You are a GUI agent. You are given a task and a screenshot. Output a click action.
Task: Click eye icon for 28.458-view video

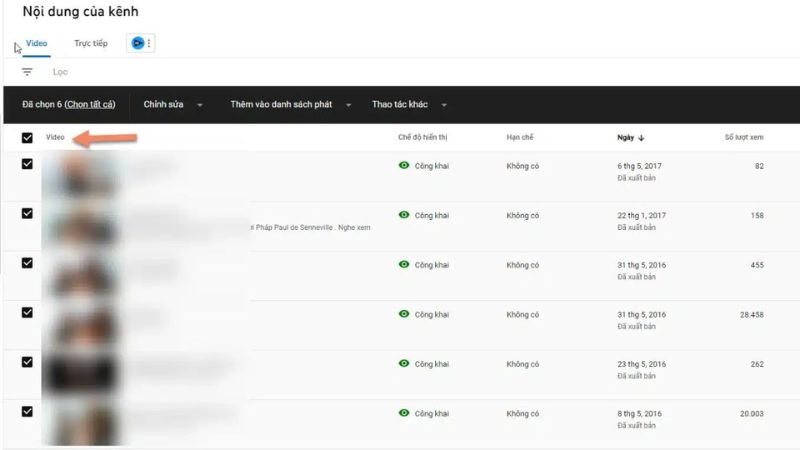coord(404,313)
